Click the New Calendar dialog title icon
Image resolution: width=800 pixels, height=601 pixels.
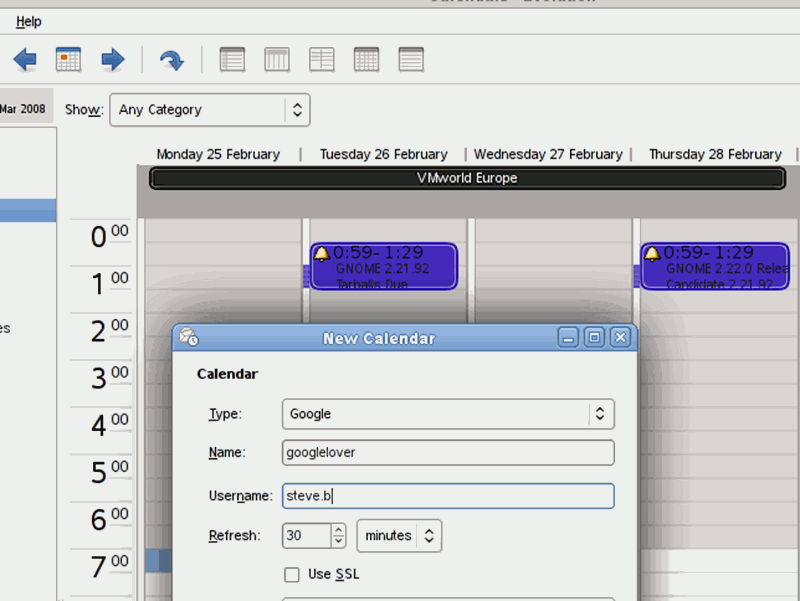(189, 337)
